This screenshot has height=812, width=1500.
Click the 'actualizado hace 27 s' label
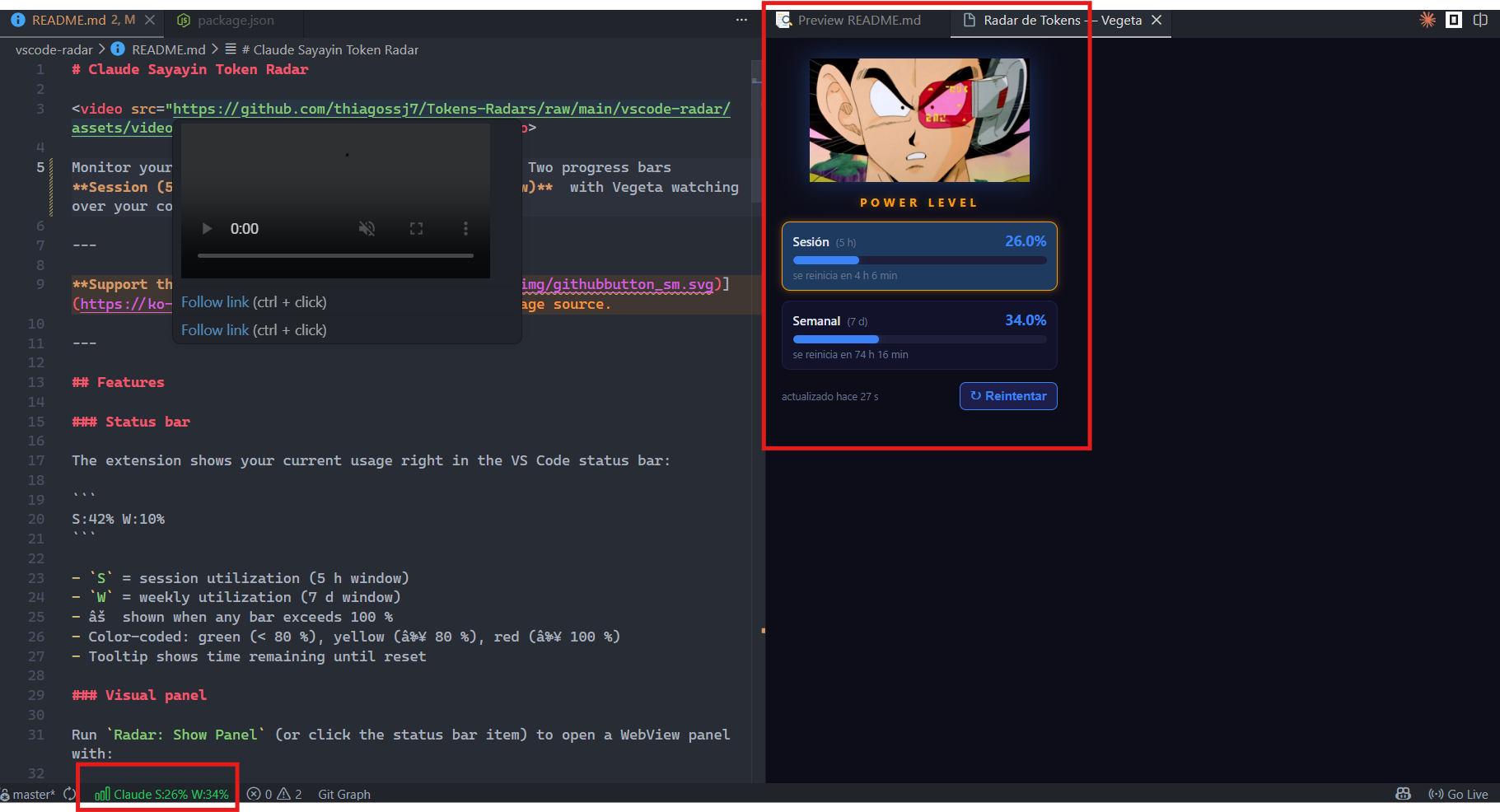pos(829,397)
